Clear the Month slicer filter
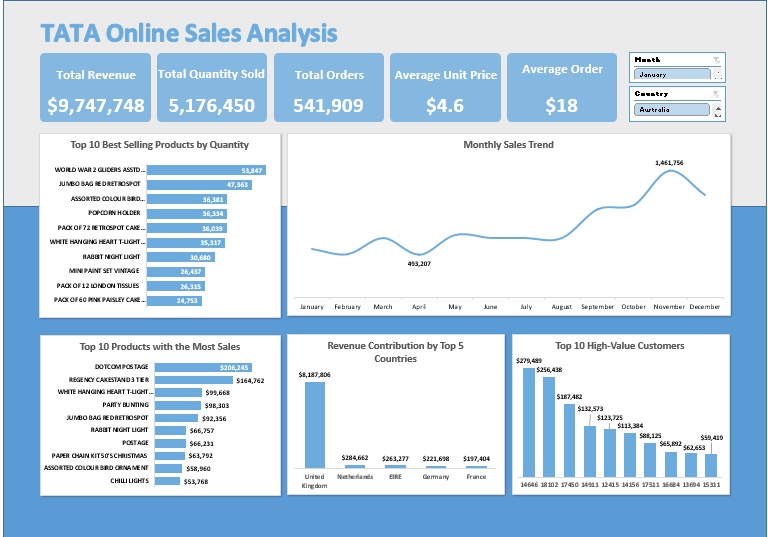Image resolution: width=768 pixels, height=537 pixels. [x=716, y=60]
